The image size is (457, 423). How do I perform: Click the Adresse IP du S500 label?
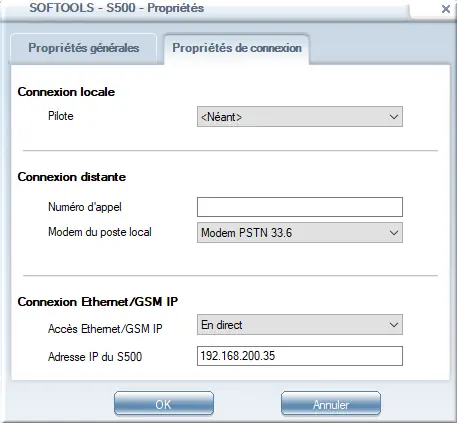pos(95,357)
